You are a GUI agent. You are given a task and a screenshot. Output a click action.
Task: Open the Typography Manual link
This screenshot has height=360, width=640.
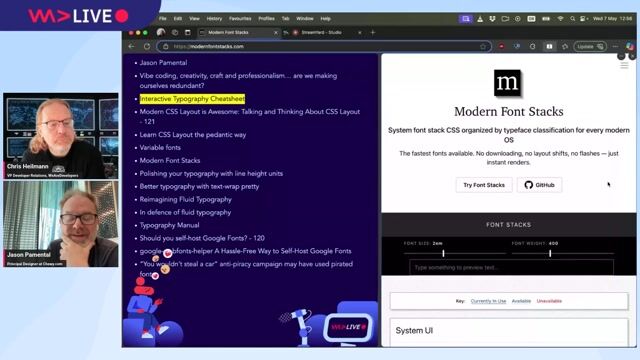[x=169, y=225]
